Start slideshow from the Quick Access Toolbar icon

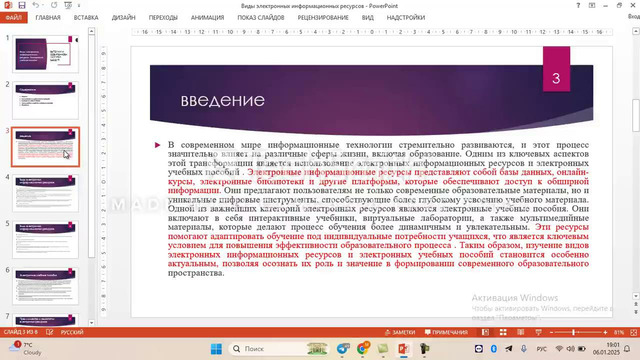tap(68, 5)
